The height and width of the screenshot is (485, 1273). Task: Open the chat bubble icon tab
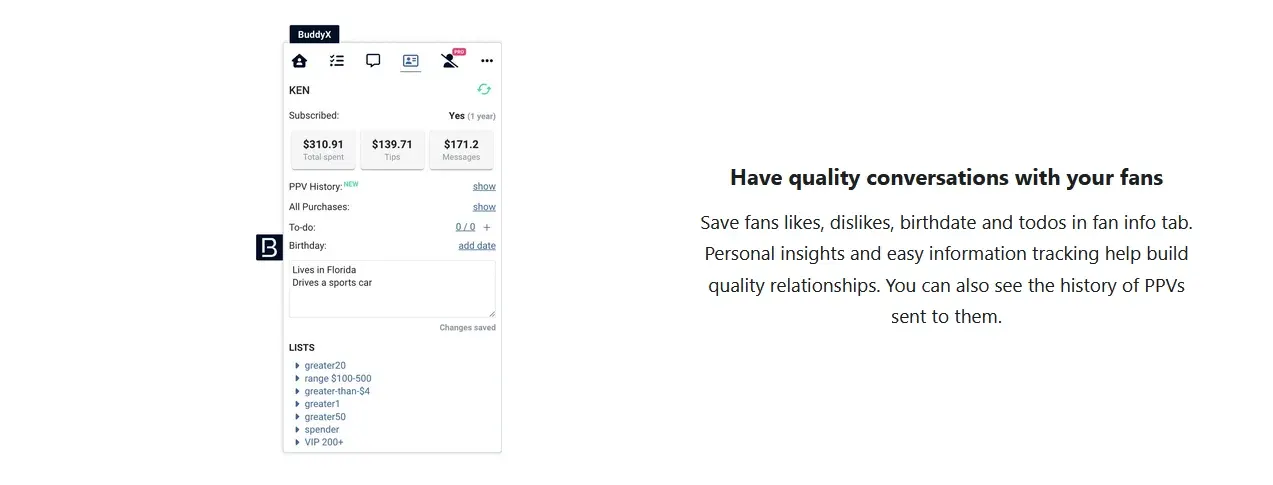[373, 61]
